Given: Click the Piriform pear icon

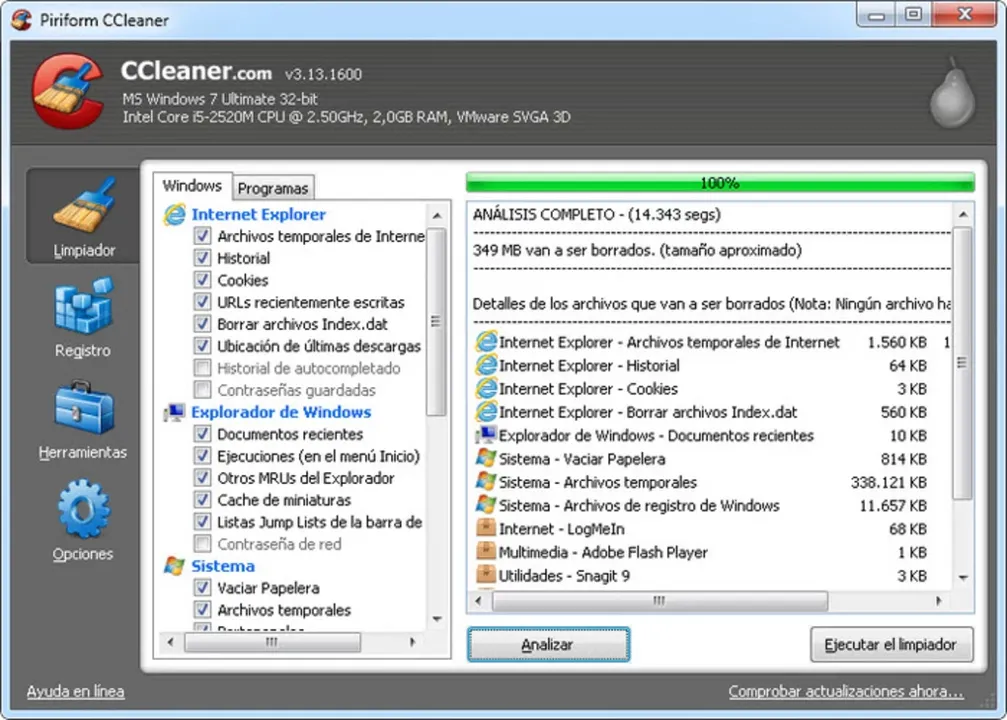Looking at the screenshot, I should tap(953, 94).
